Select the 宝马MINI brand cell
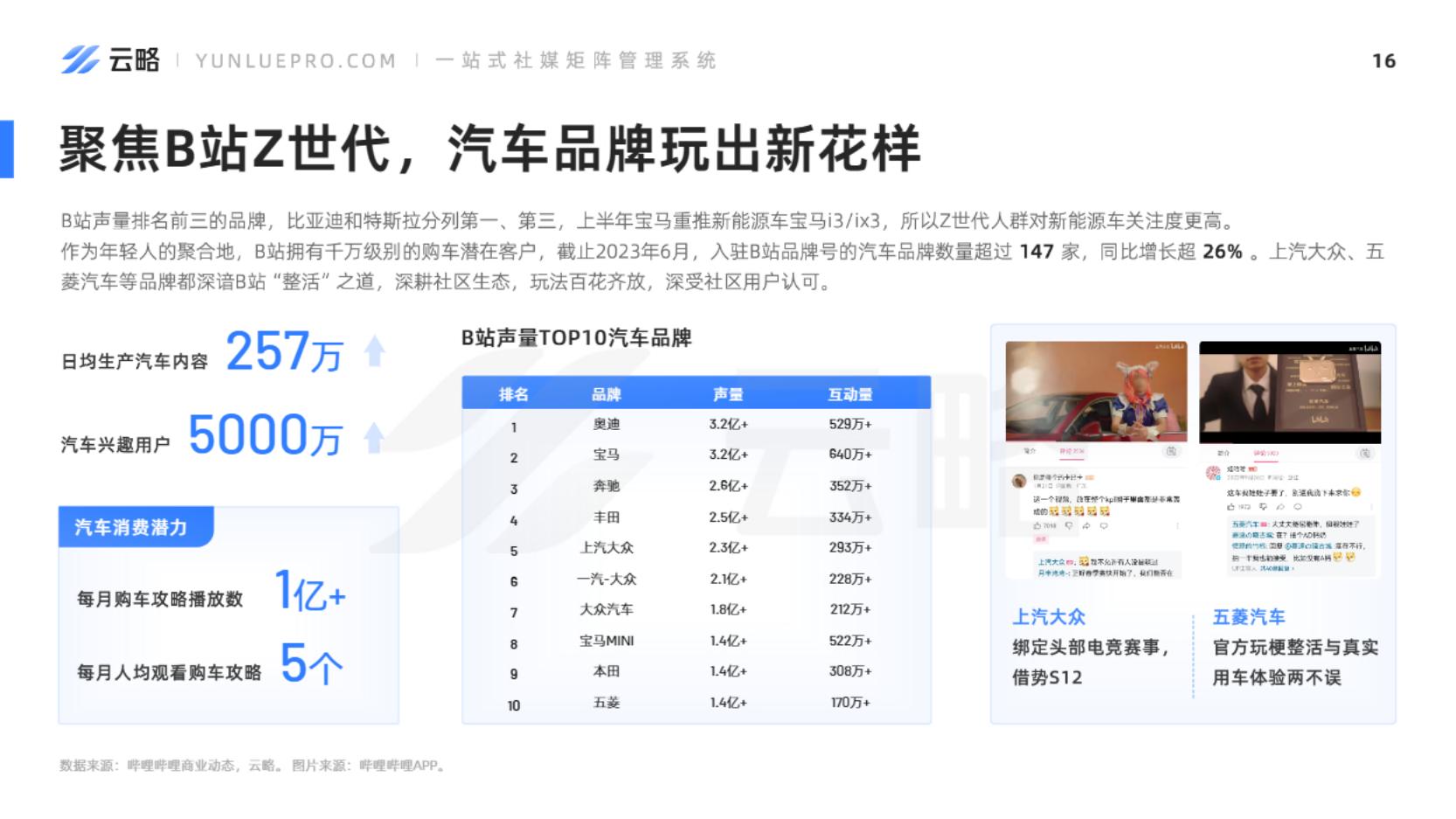Screen dimensions: 1456x819 [x=606, y=641]
